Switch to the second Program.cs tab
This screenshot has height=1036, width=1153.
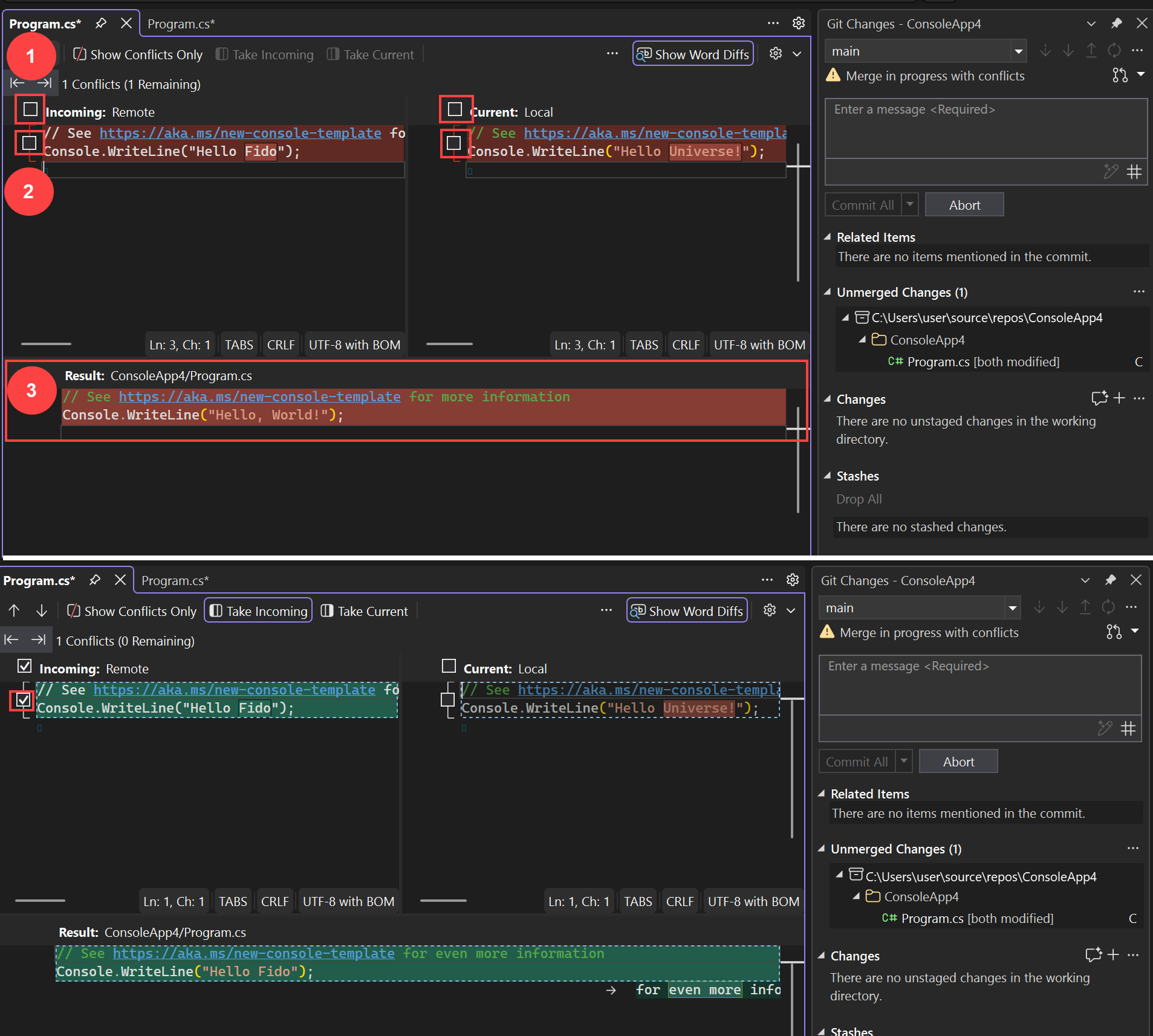click(x=182, y=24)
